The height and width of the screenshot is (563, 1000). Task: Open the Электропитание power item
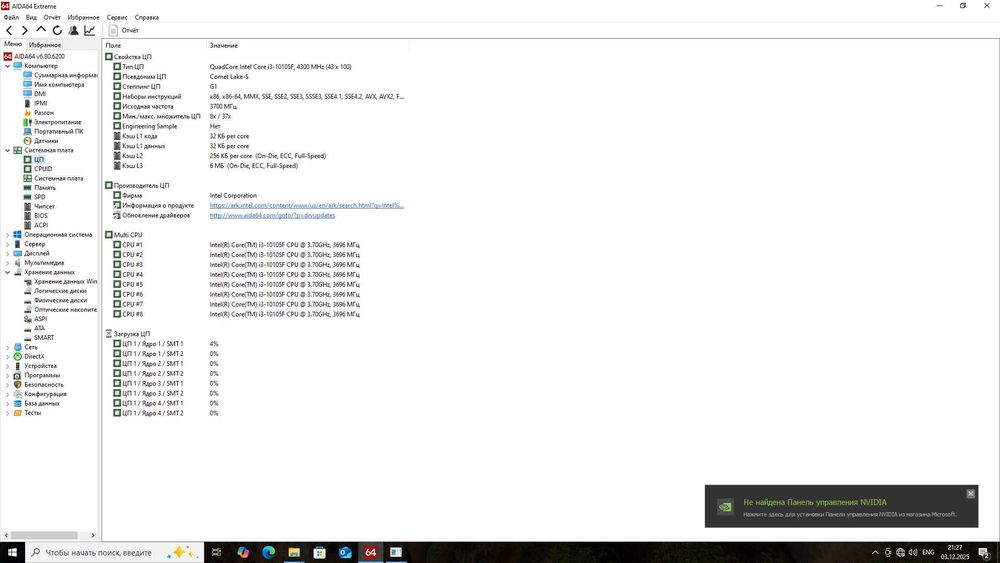(52, 122)
